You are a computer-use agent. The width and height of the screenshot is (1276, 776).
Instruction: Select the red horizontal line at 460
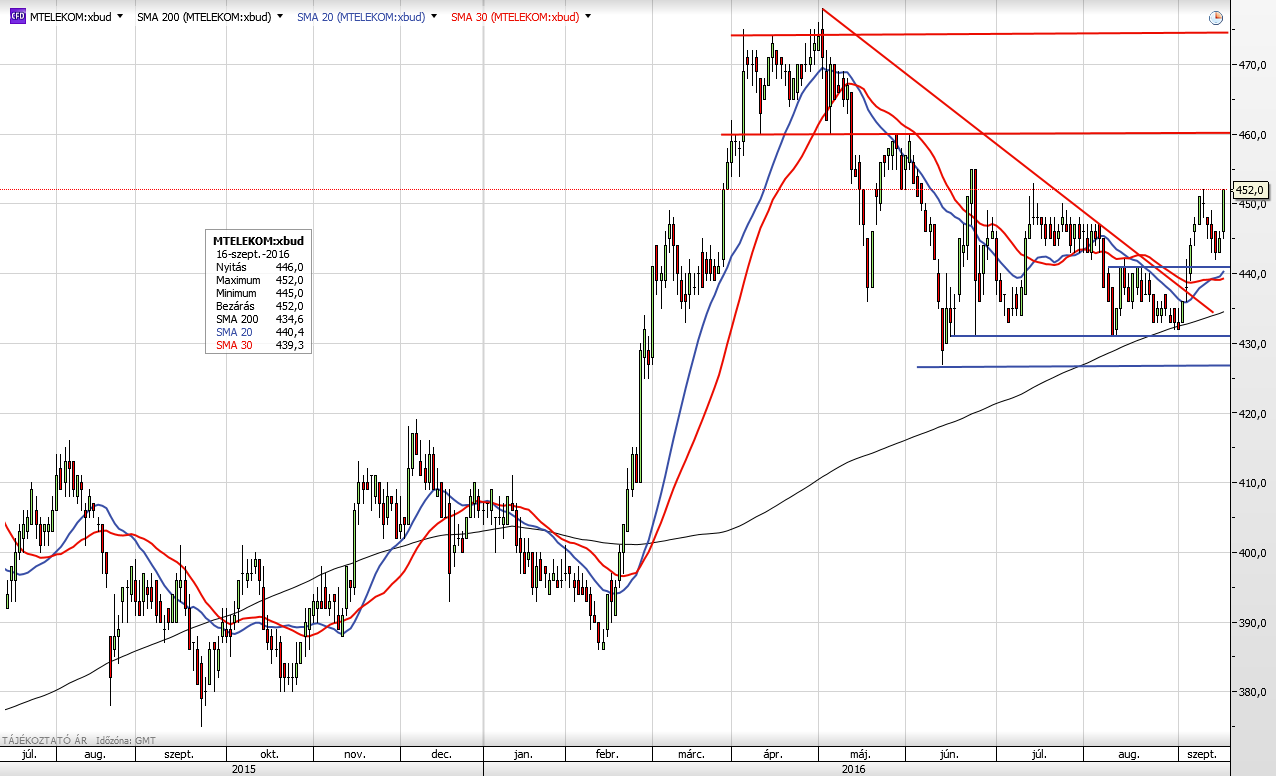(x=975, y=133)
